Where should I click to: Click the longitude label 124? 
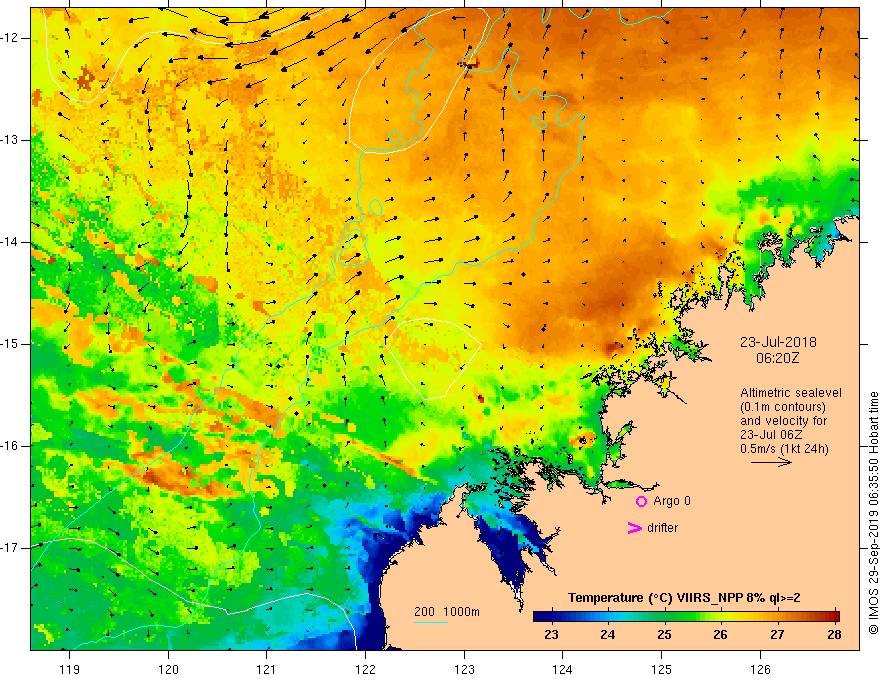563,669
